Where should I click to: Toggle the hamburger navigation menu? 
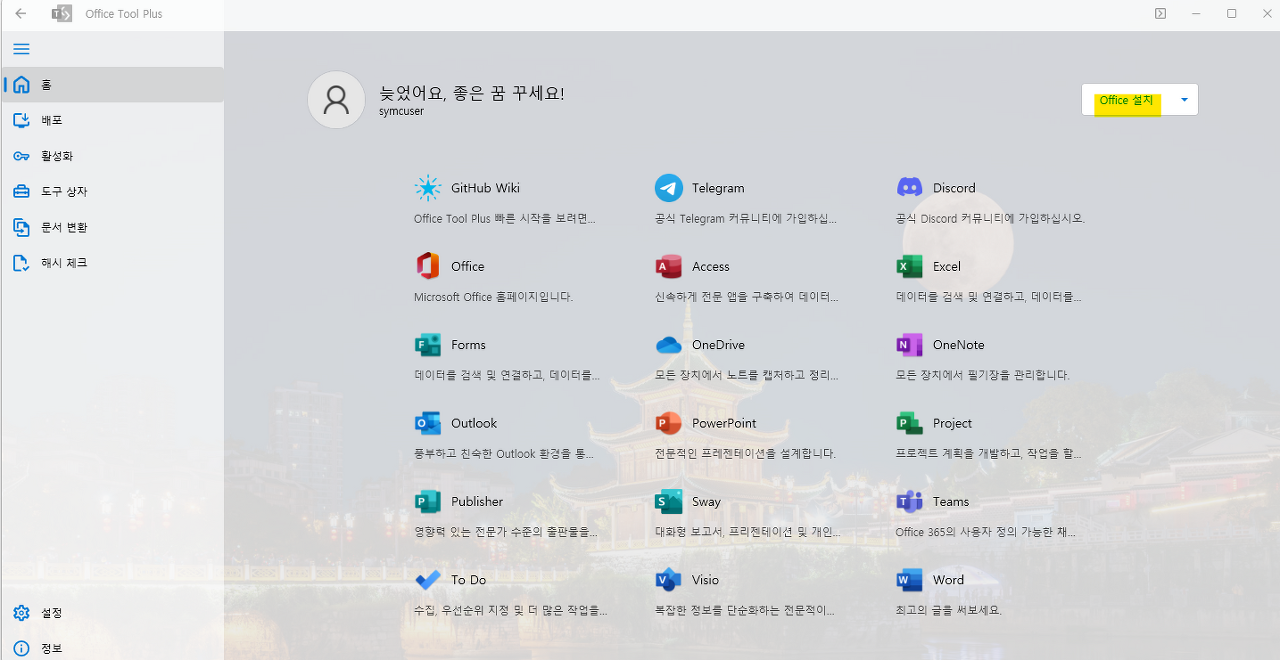pos(21,49)
